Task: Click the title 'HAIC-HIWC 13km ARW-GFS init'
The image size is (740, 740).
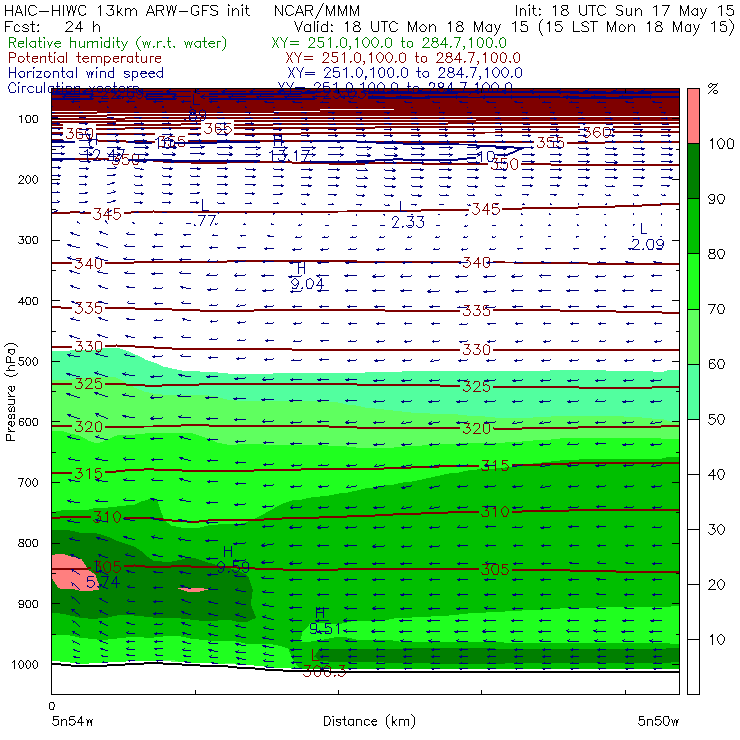Action: click(126, 10)
